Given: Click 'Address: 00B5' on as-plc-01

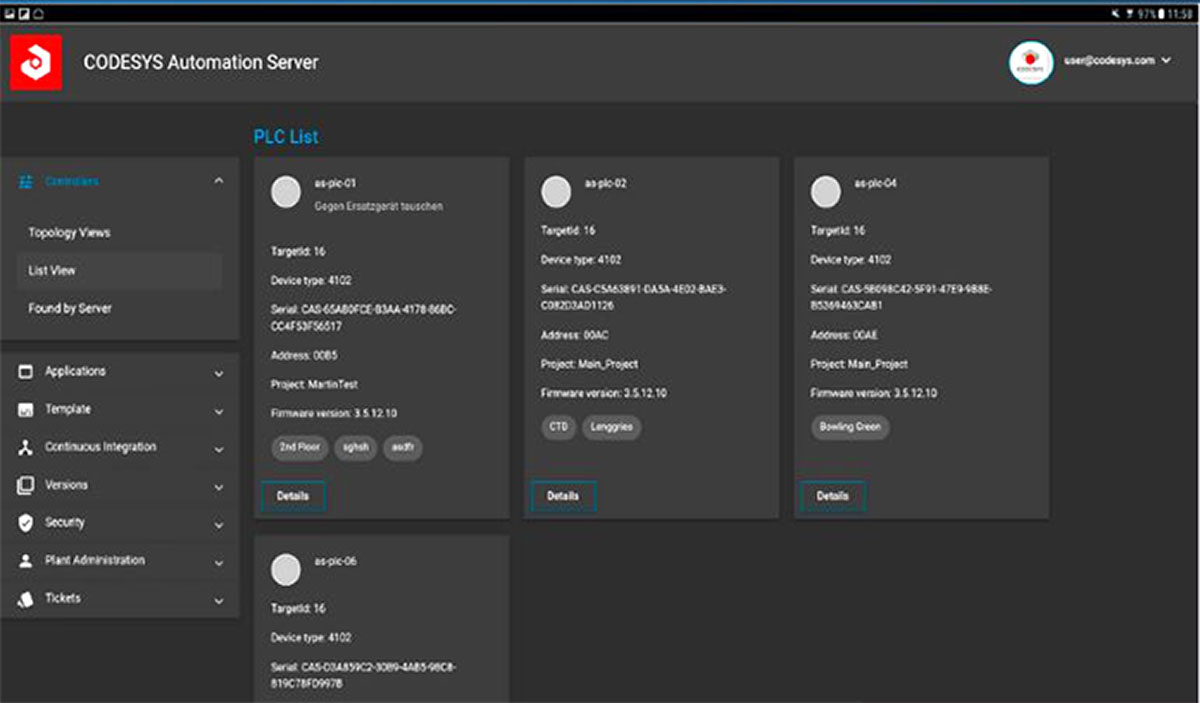Looking at the screenshot, I should [x=306, y=355].
